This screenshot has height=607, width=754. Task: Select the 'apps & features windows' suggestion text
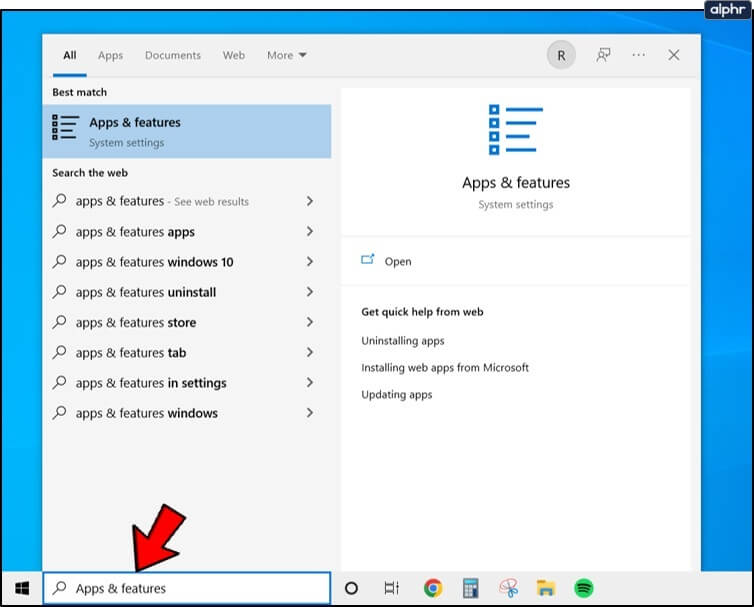147,413
